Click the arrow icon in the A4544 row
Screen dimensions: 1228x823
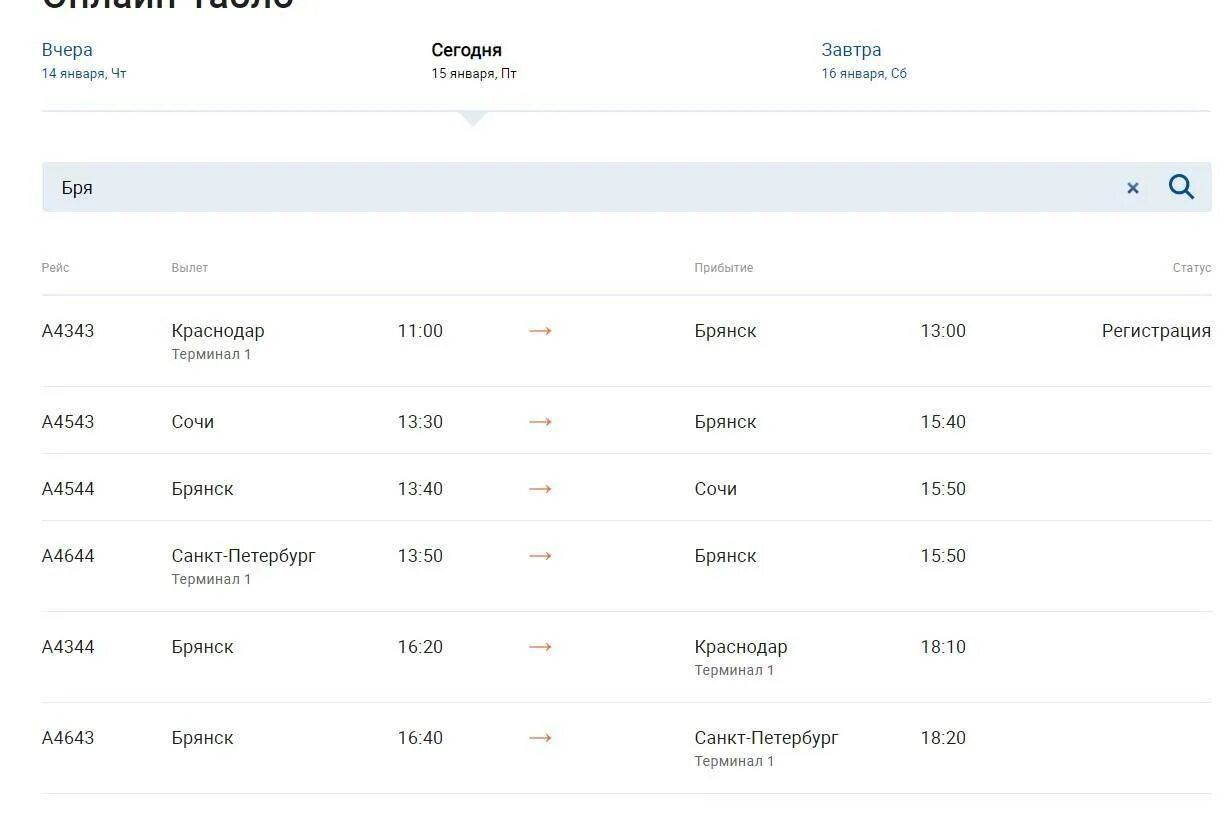(x=540, y=489)
